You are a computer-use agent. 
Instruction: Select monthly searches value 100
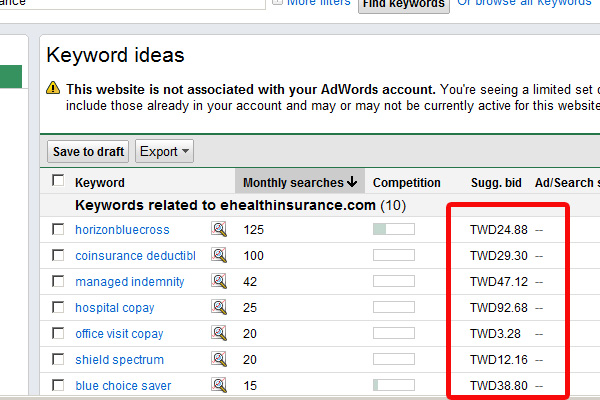254,256
